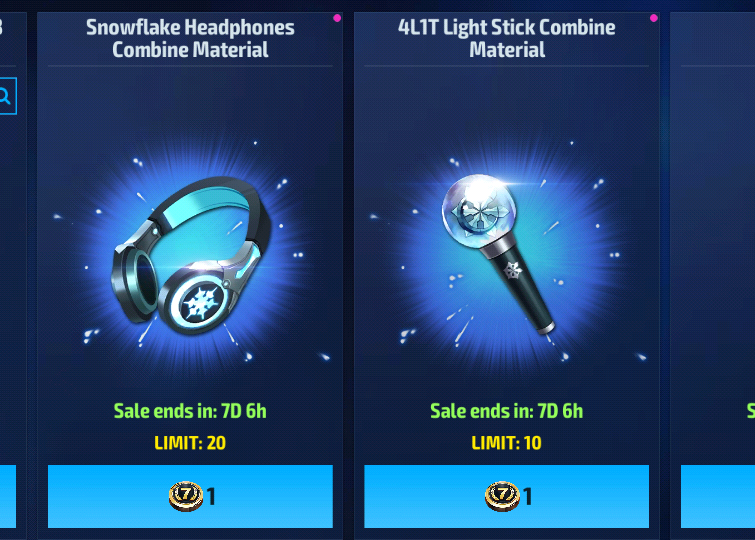The width and height of the screenshot is (755, 540).
Task: Click the LIMIT: 10 label
Action: pyautogui.click(x=507, y=443)
